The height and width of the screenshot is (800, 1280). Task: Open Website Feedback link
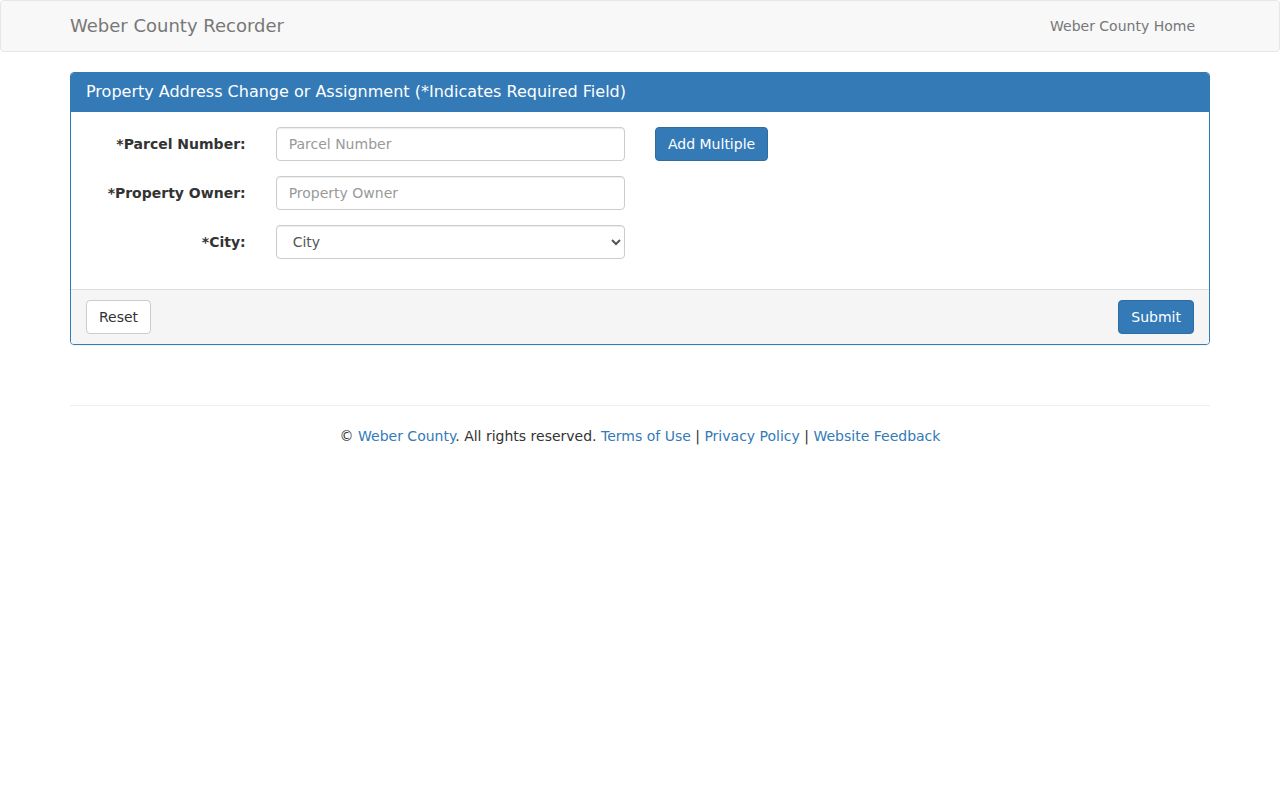tap(877, 436)
